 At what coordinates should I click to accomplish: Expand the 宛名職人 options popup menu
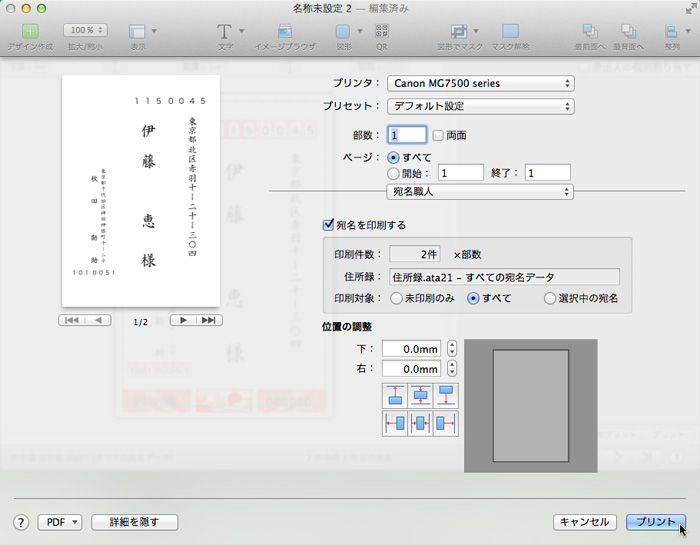tap(479, 191)
